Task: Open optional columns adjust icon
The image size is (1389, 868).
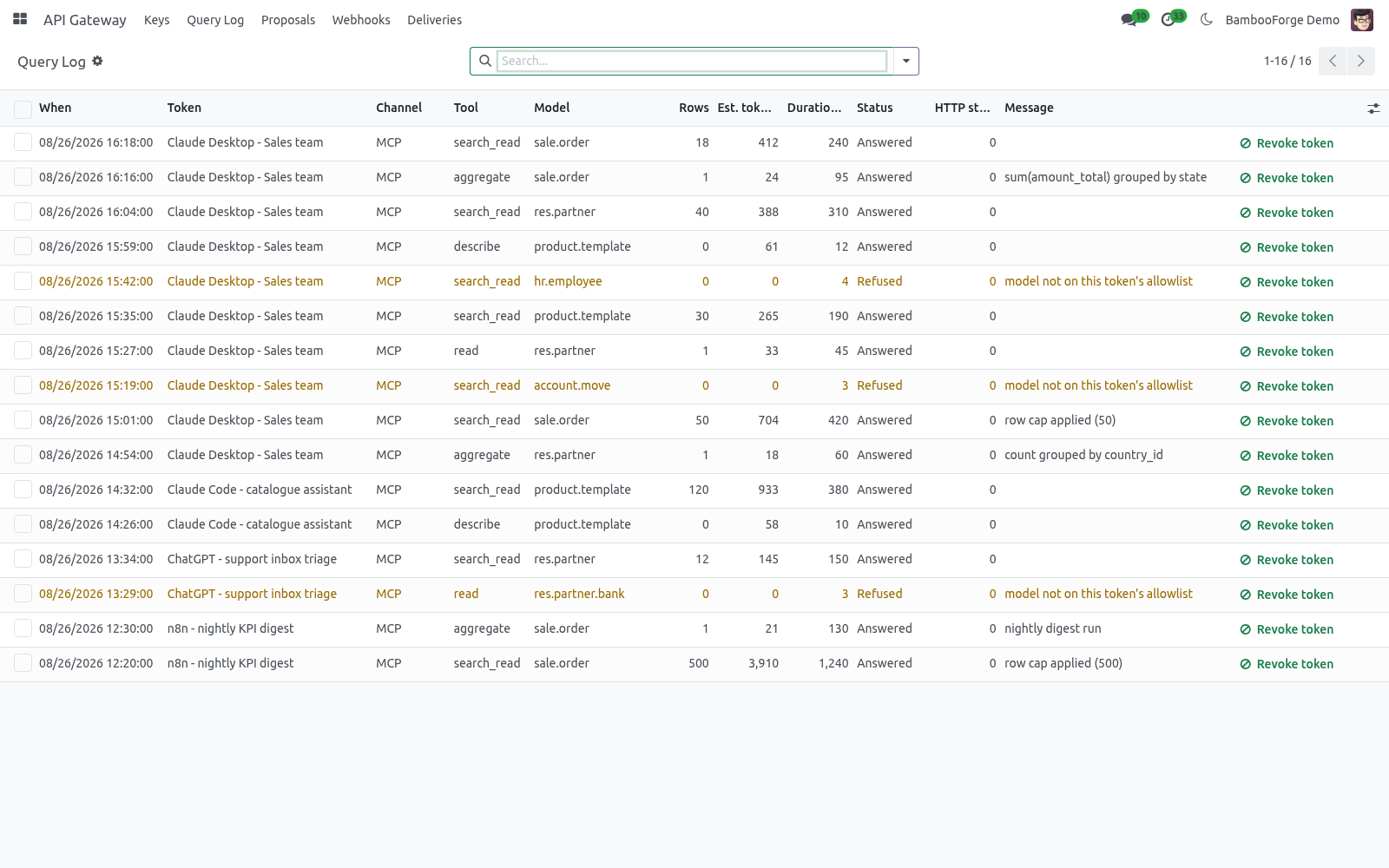Action: point(1373,108)
